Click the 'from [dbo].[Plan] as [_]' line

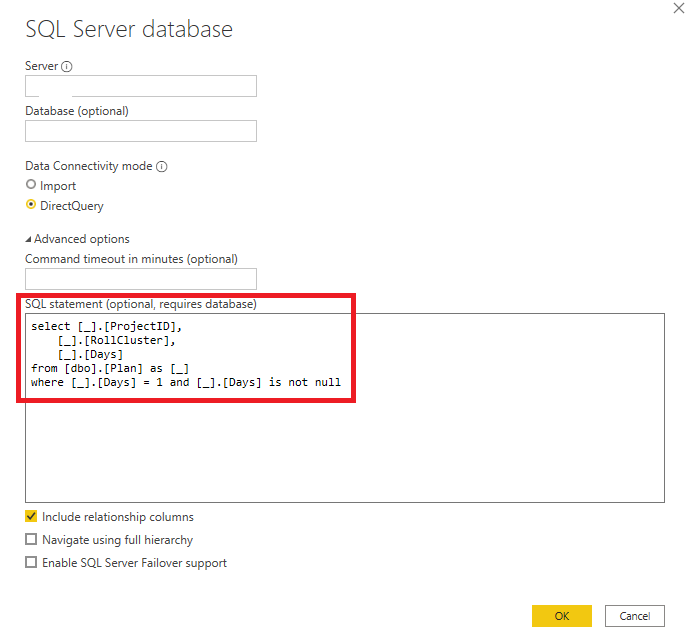110,368
